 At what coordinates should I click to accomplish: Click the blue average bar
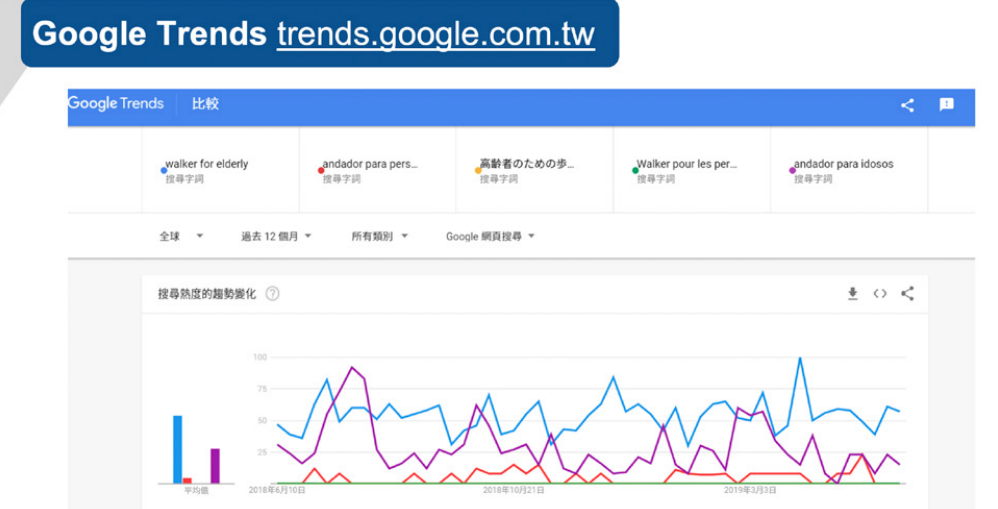tap(178, 449)
